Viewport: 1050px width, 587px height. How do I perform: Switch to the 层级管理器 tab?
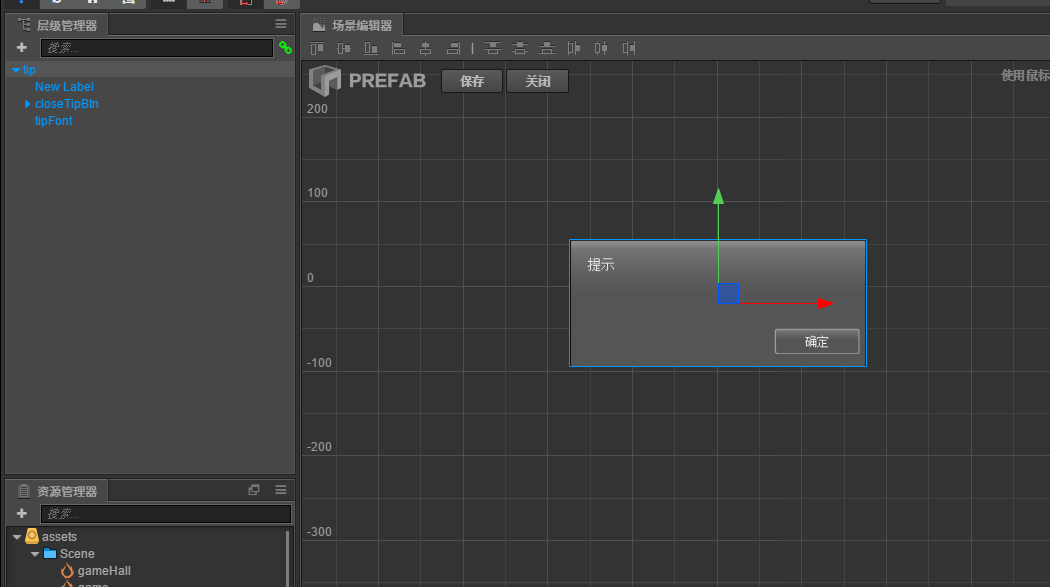click(x=58, y=25)
